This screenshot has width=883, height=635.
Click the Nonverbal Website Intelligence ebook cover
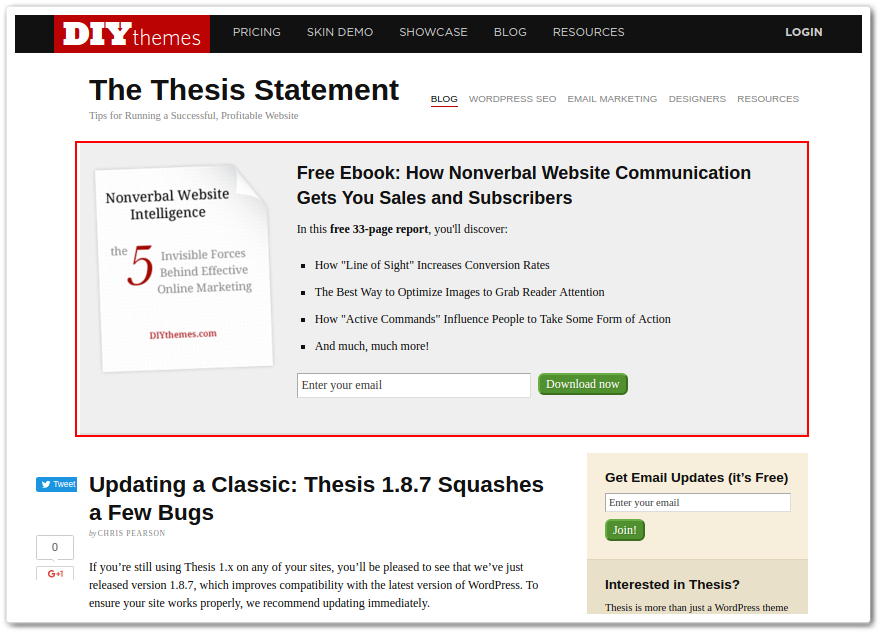pyautogui.click(x=183, y=267)
